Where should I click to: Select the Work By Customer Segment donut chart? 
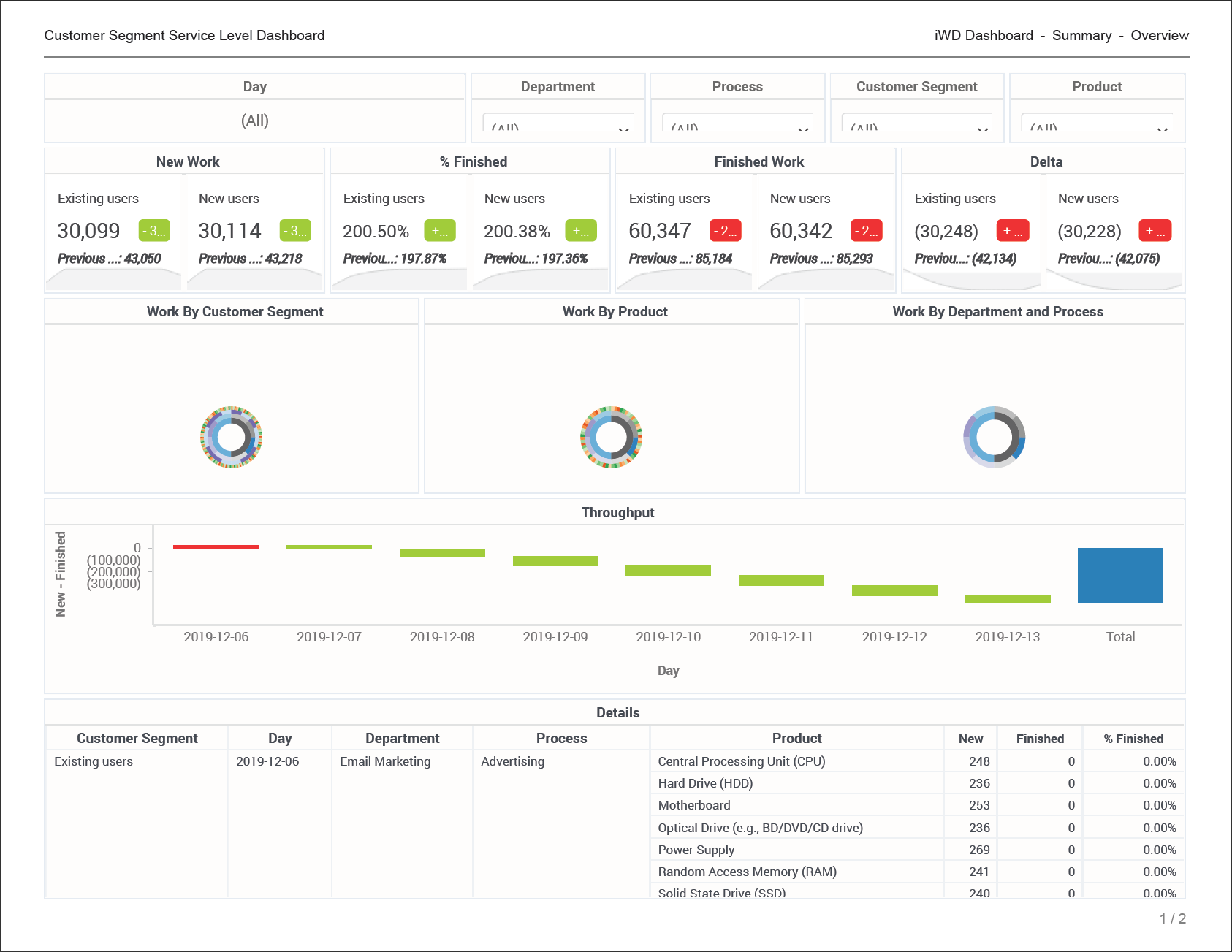pos(232,437)
